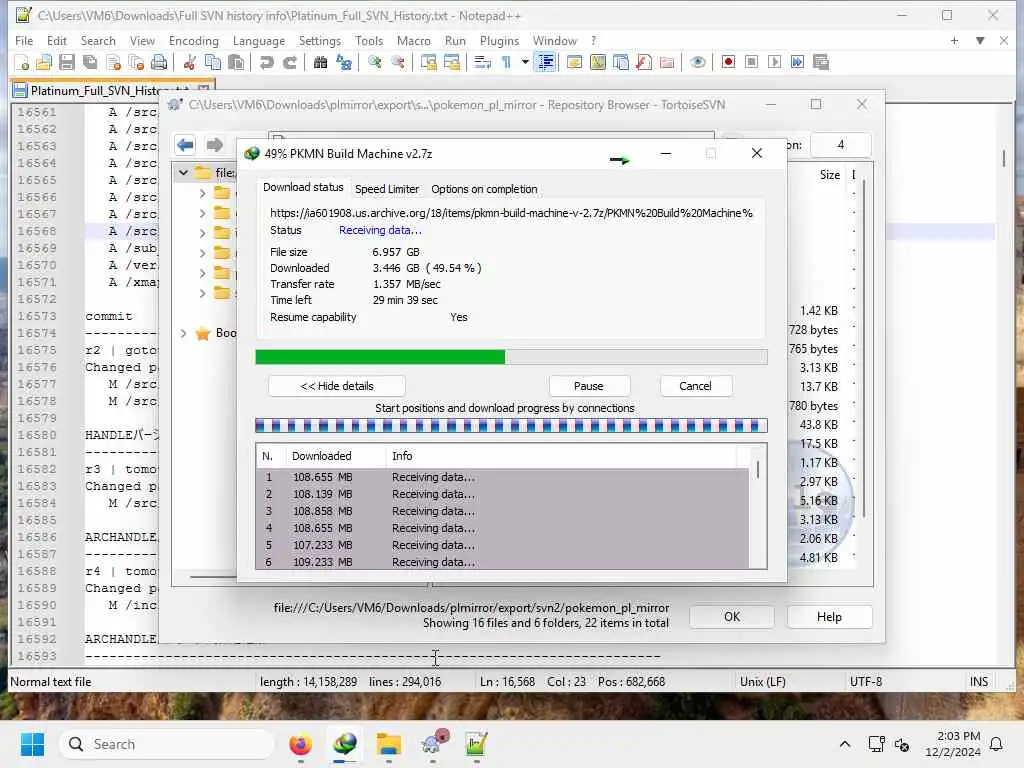Image resolution: width=1024 pixels, height=768 pixels.
Task: Start macro recording with the red record icon
Action: [x=728, y=63]
